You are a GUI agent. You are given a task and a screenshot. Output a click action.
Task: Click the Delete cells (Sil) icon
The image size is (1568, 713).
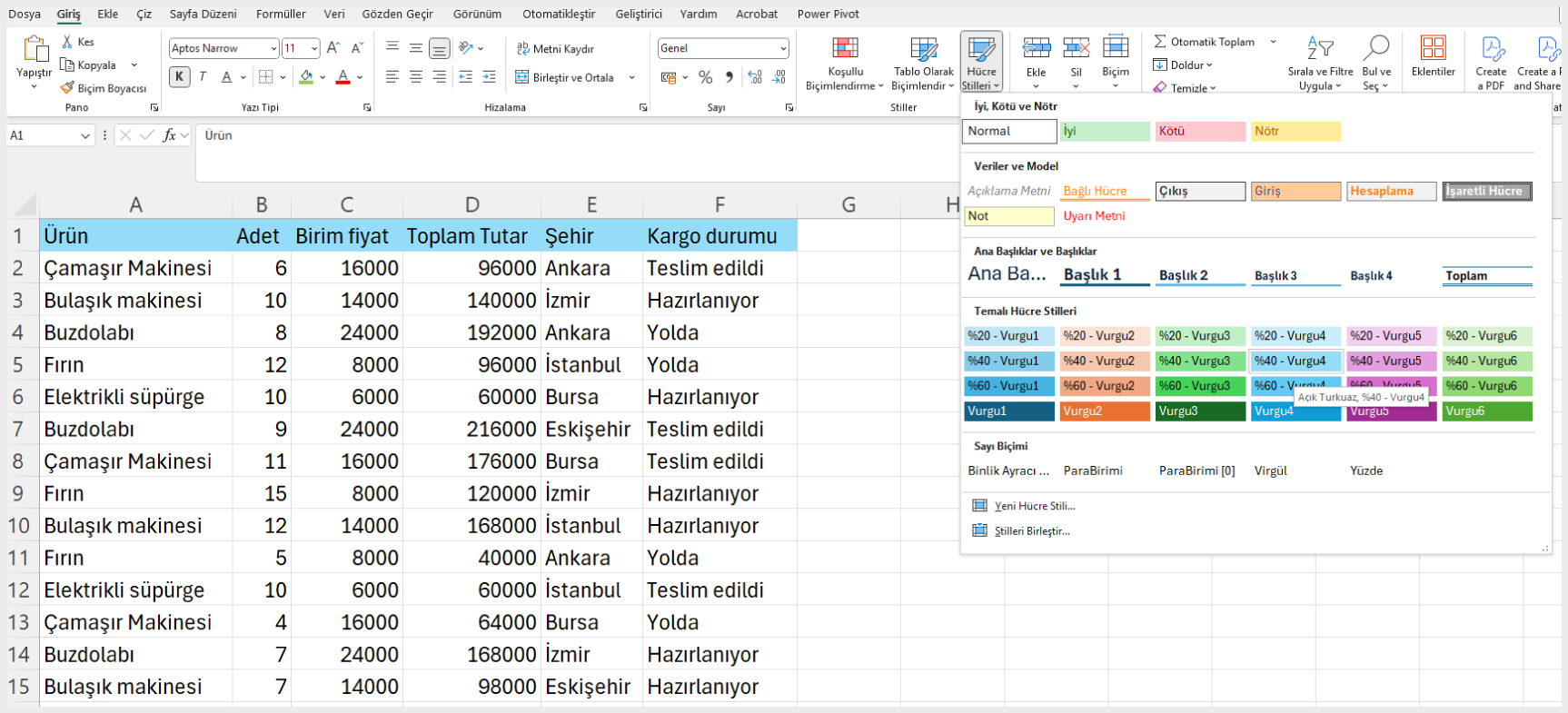[1077, 47]
